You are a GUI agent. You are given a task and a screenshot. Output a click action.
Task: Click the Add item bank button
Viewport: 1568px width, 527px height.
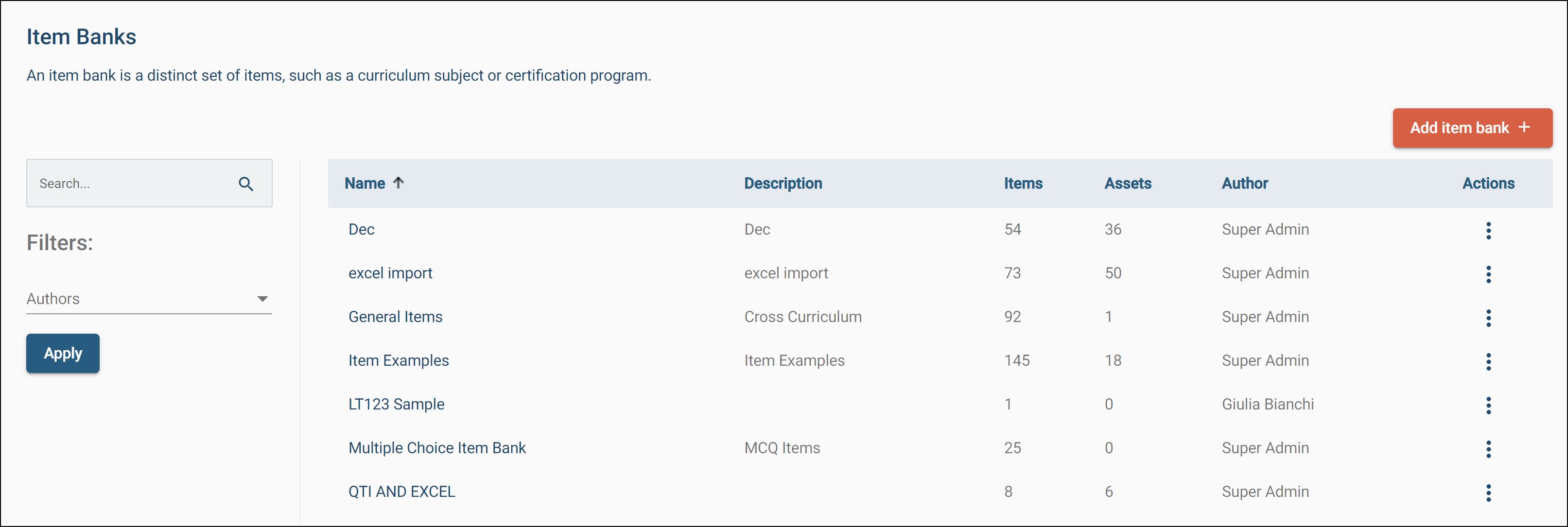coord(1472,128)
